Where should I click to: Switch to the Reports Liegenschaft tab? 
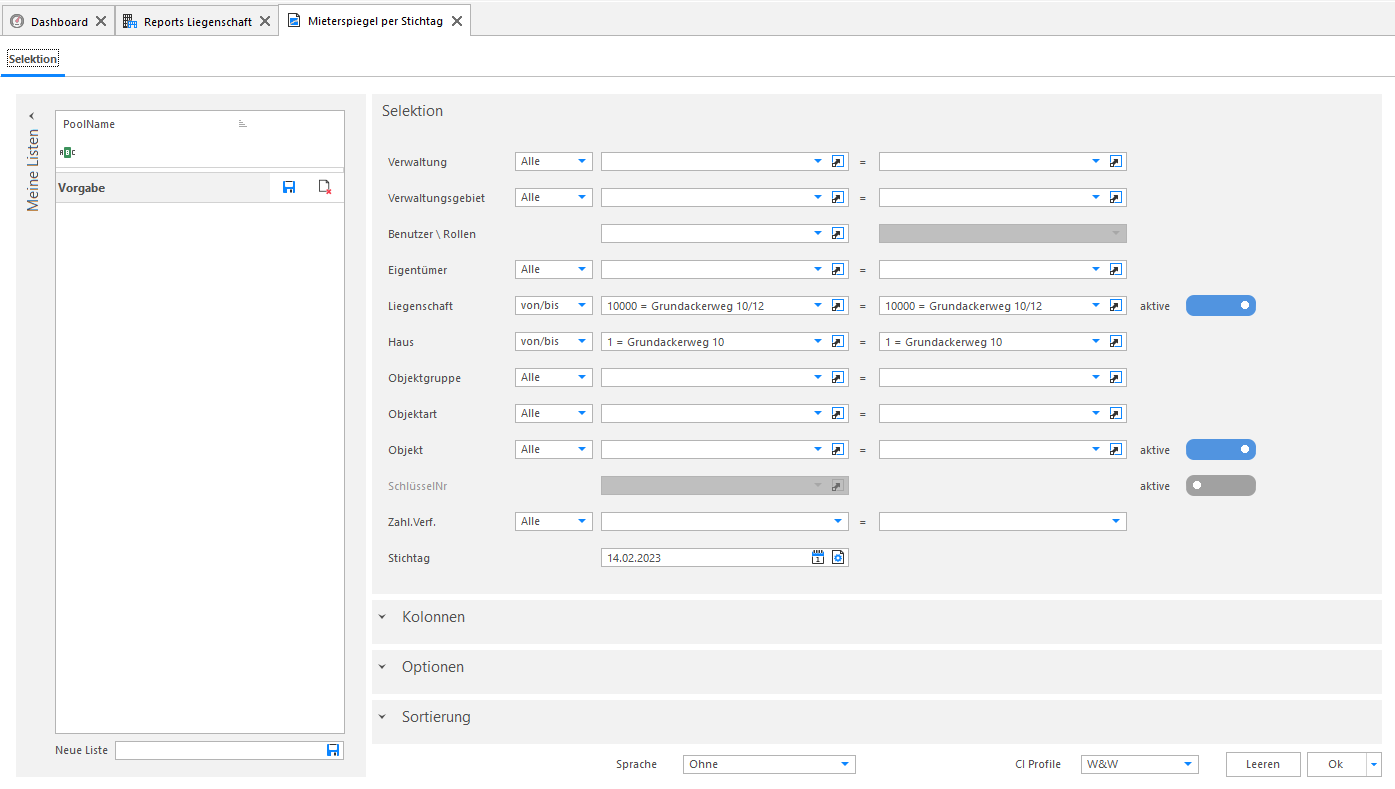click(x=197, y=21)
